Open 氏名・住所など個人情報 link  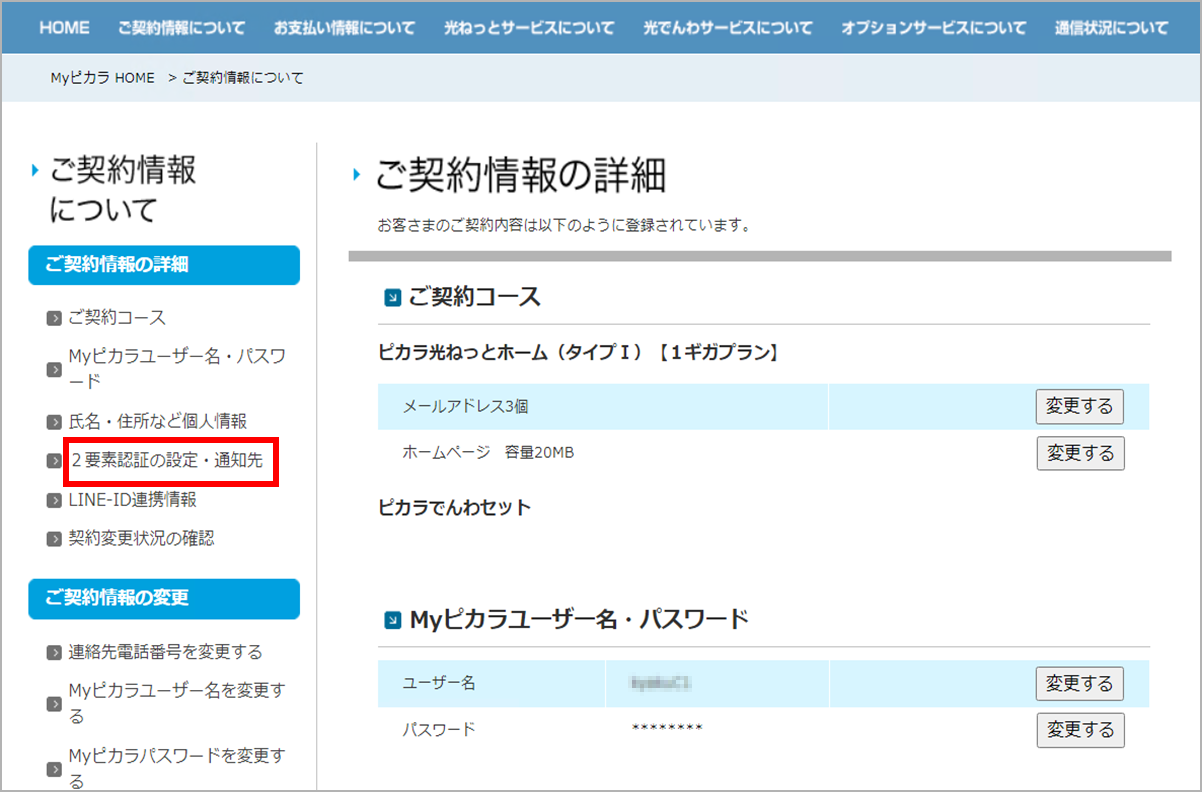pos(157,421)
